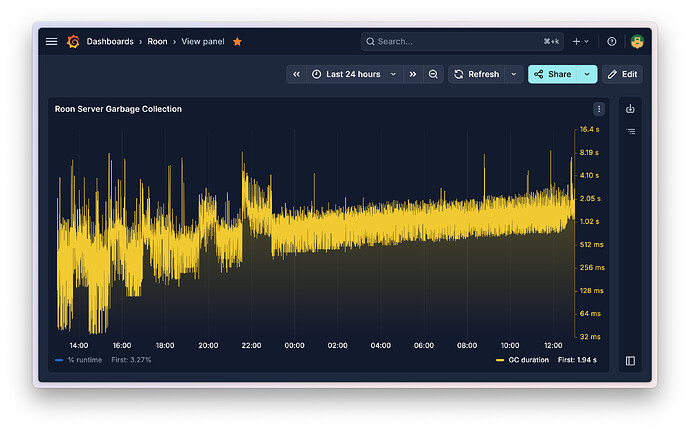690x430 pixels.
Task: Click the First: 1.94 s legend value
Action: [x=577, y=360]
